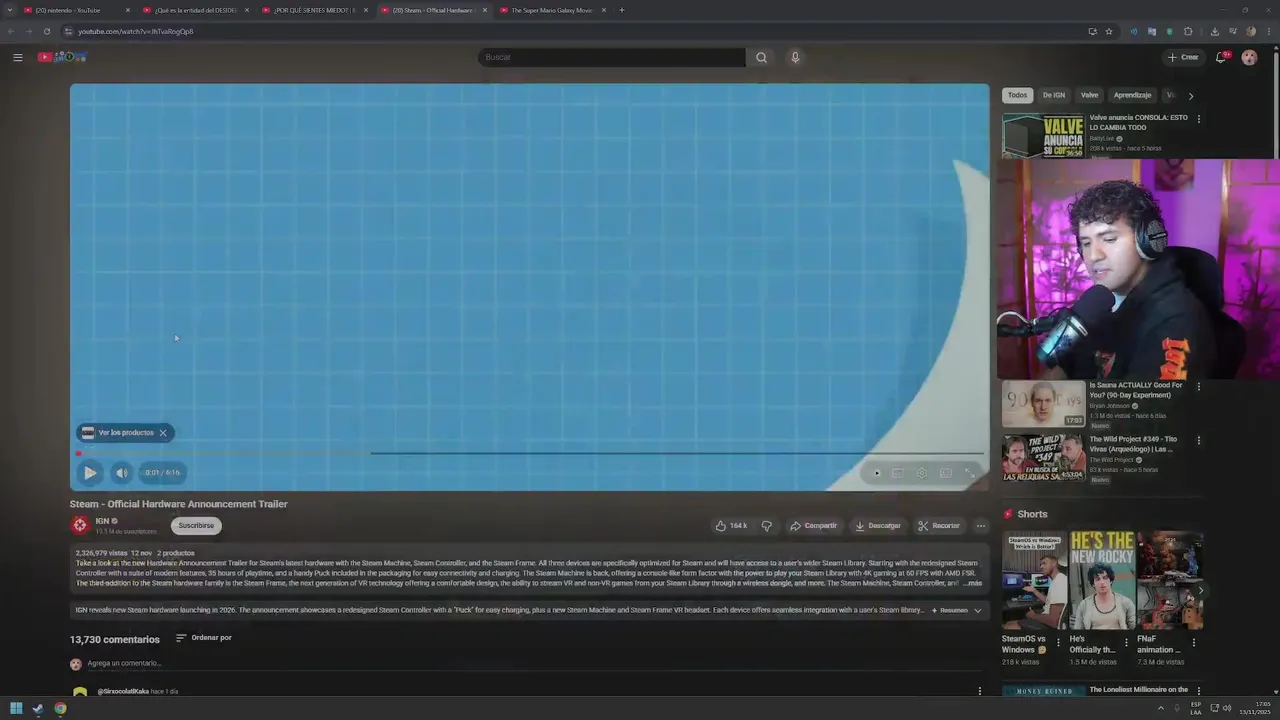The height and width of the screenshot is (720, 1280).
Task: Clip video with Recortar scissors
Action: 939,525
